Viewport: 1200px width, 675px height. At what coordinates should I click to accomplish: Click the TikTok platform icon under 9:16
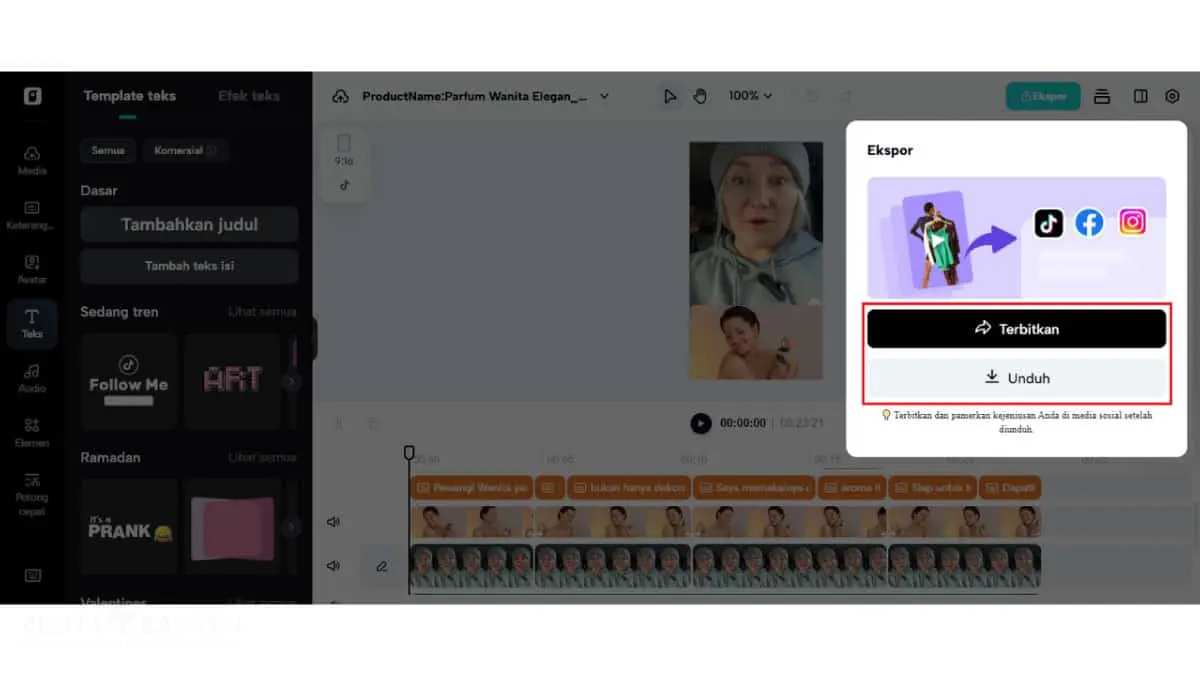tap(344, 185)
